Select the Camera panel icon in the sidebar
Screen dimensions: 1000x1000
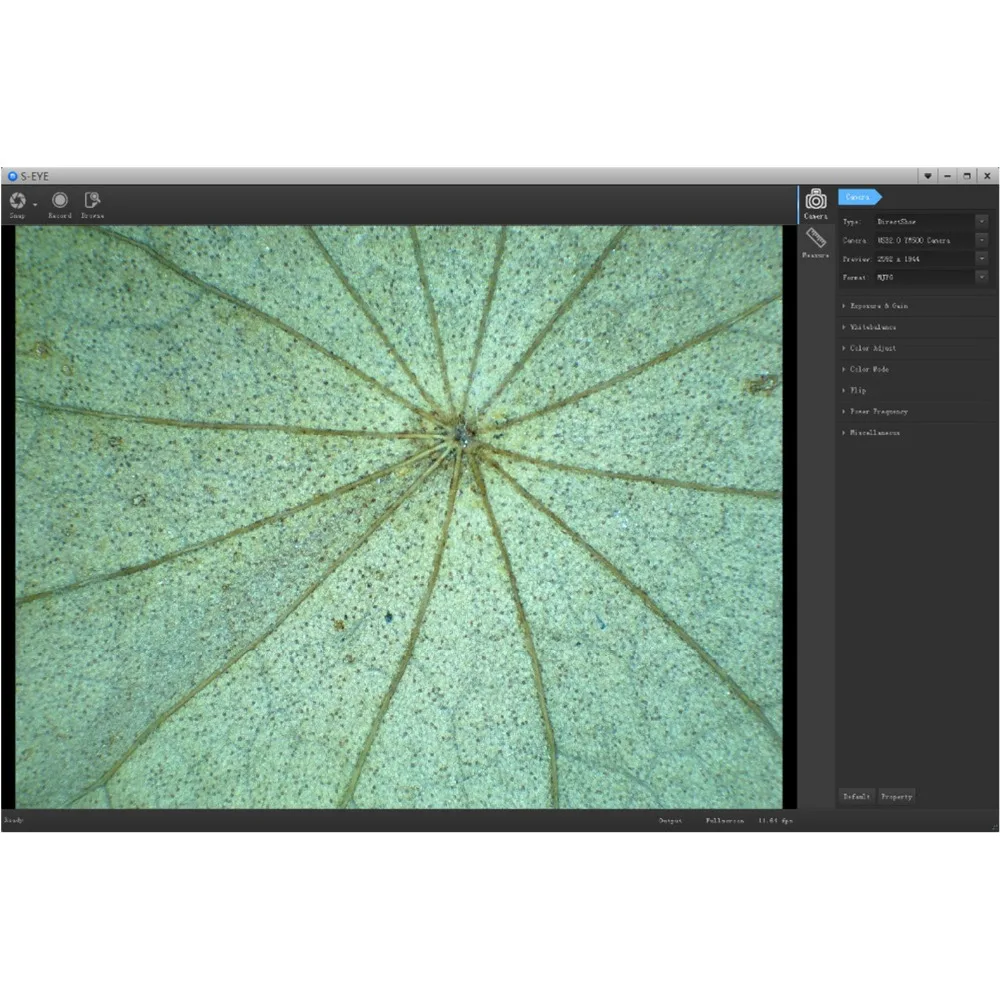click(x=816, y=199)
